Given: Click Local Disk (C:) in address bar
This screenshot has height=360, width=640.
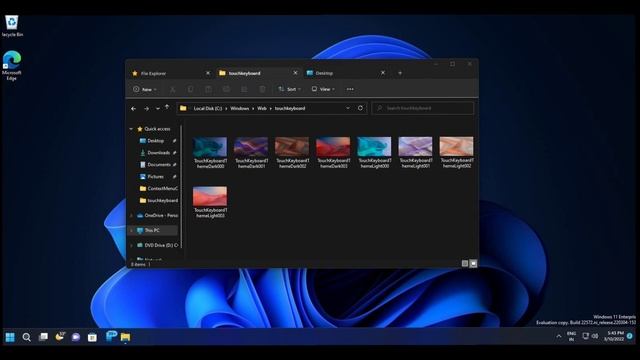Looking at the screenshot, I should click(208, 109).
